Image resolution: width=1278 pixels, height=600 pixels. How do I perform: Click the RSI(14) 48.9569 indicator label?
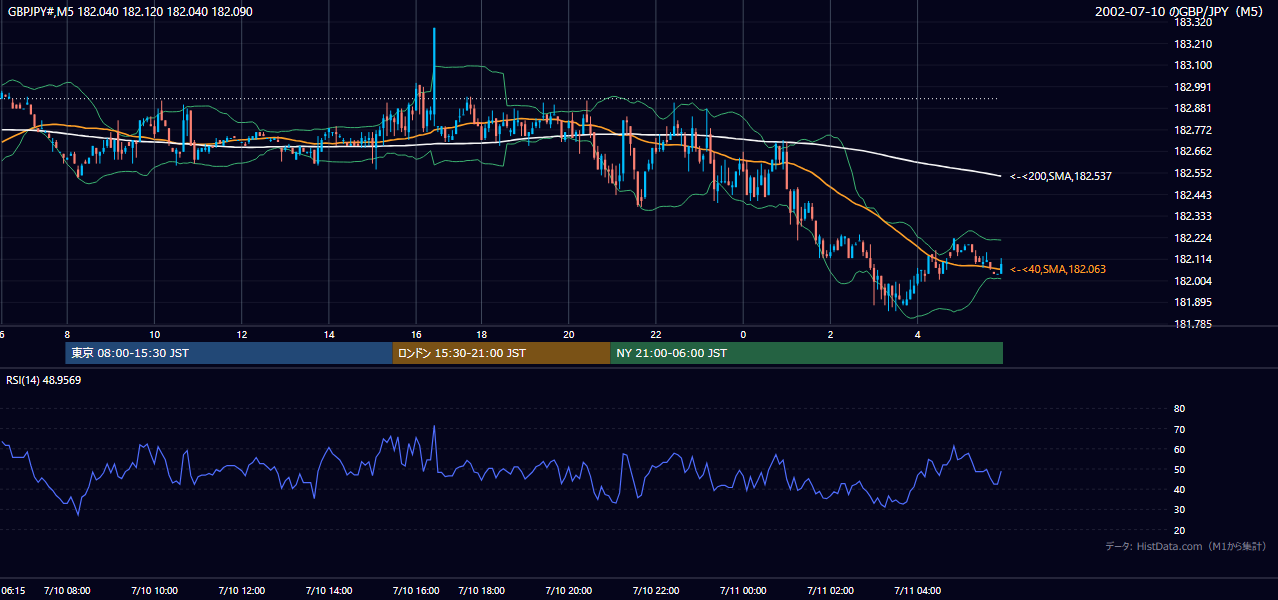(44, 380)
